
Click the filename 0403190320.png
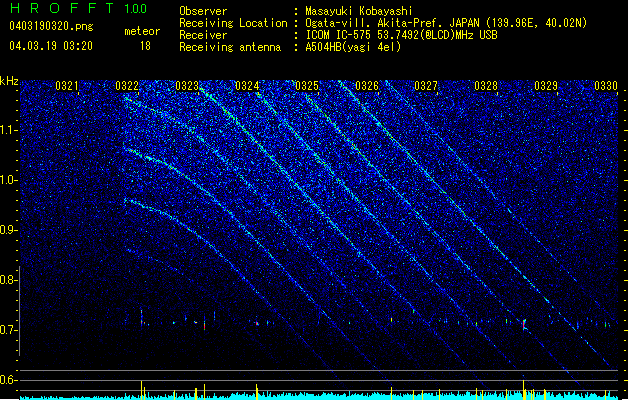51,26
